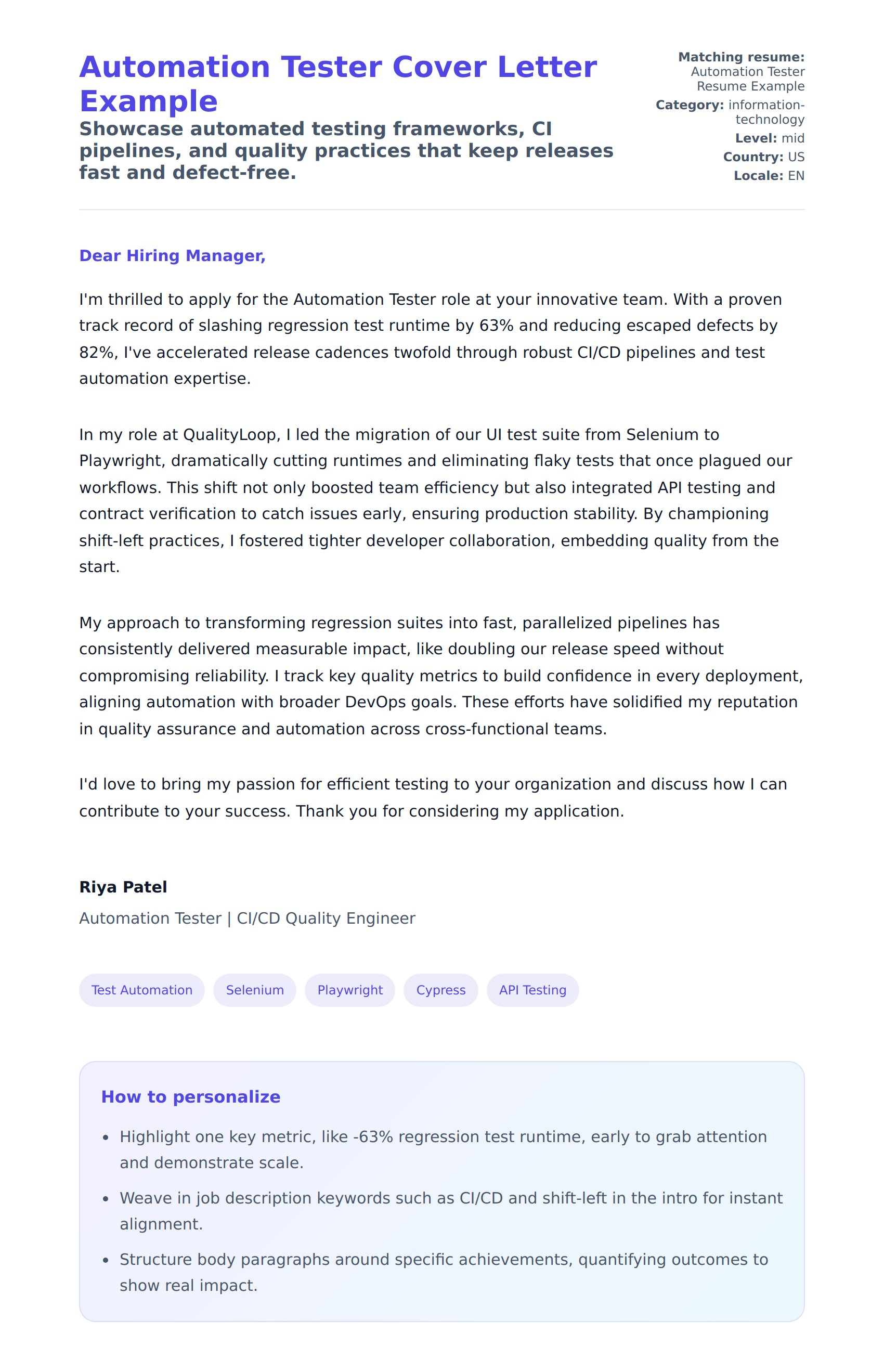
Task: Click the paragraph mentioning QualityLoop
Action: coord(436,500)
